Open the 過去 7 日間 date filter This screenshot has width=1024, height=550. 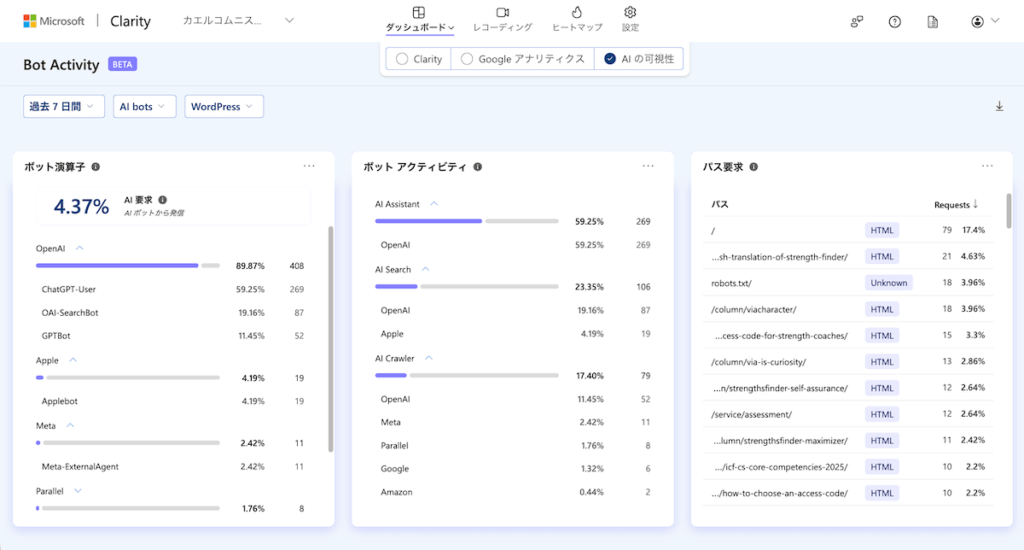[64, 106]
